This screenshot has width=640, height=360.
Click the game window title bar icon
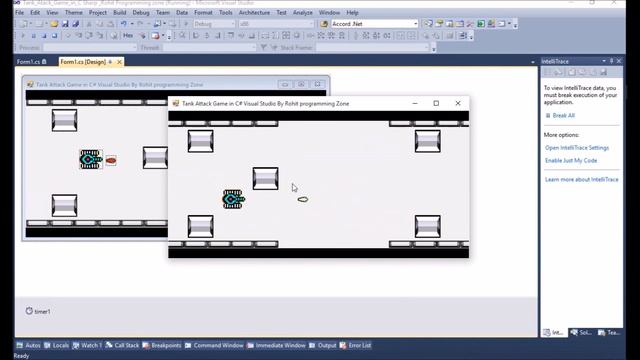[176, 103]
